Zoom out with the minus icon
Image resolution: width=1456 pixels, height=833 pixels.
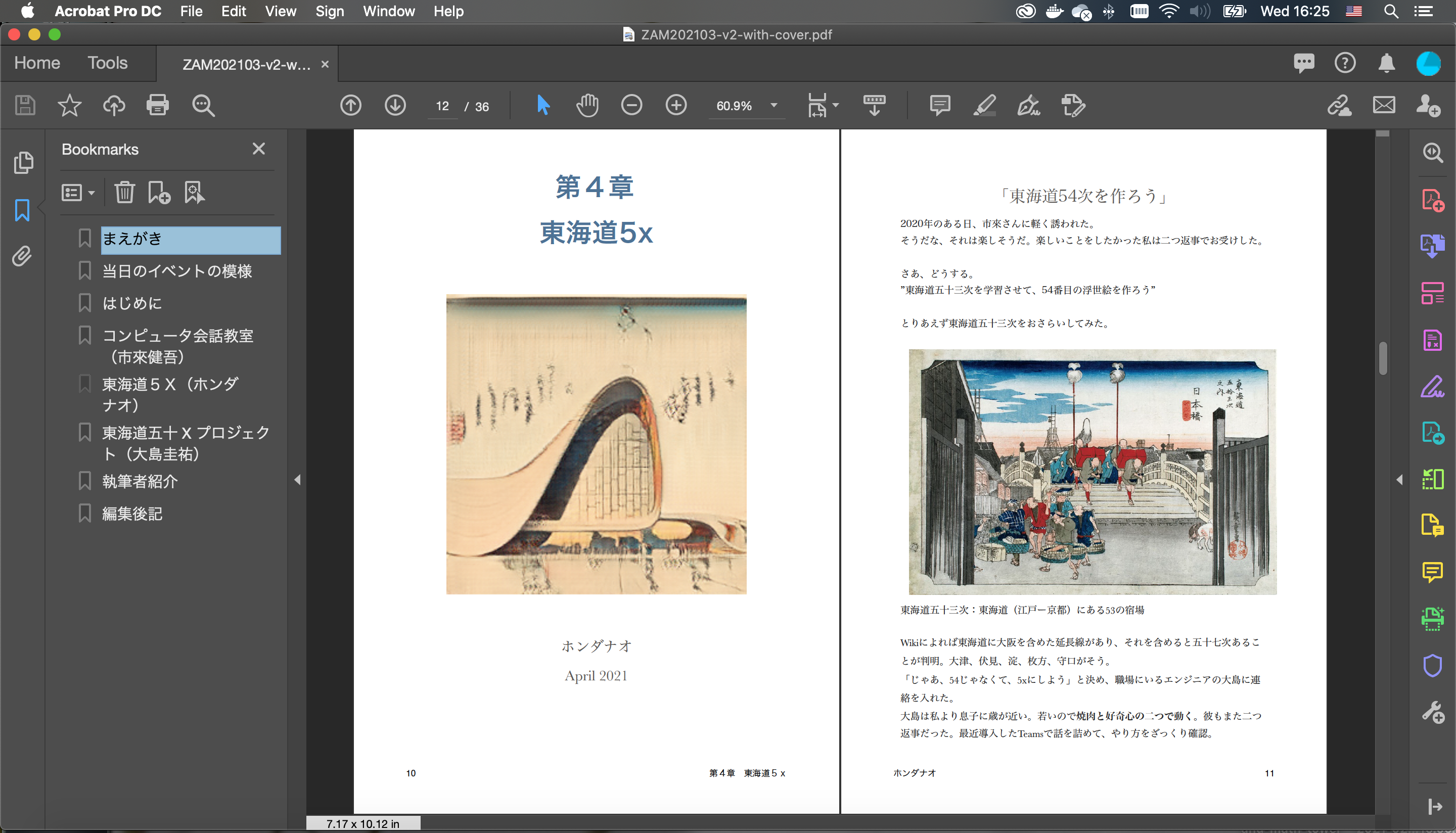(631, 106)
